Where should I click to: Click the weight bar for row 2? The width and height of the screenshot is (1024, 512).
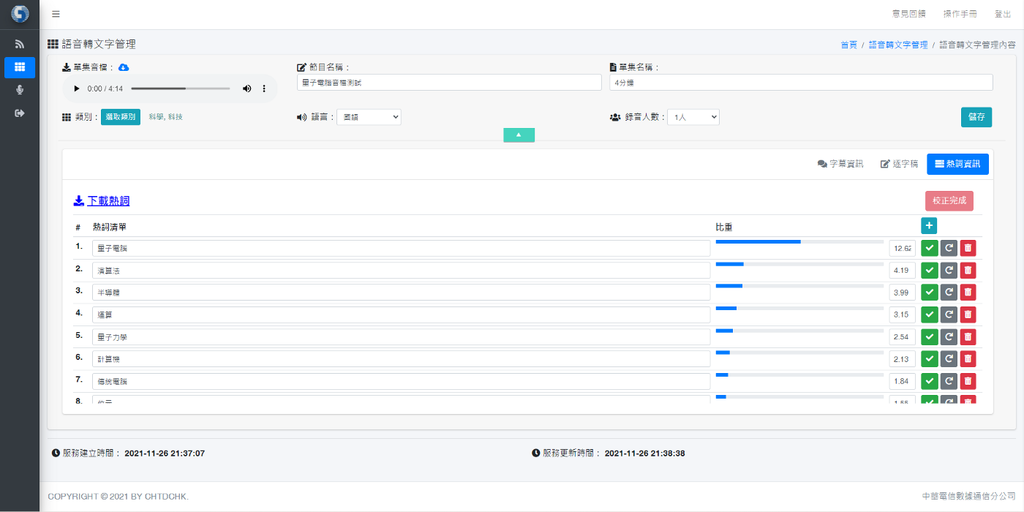(799, 264)
